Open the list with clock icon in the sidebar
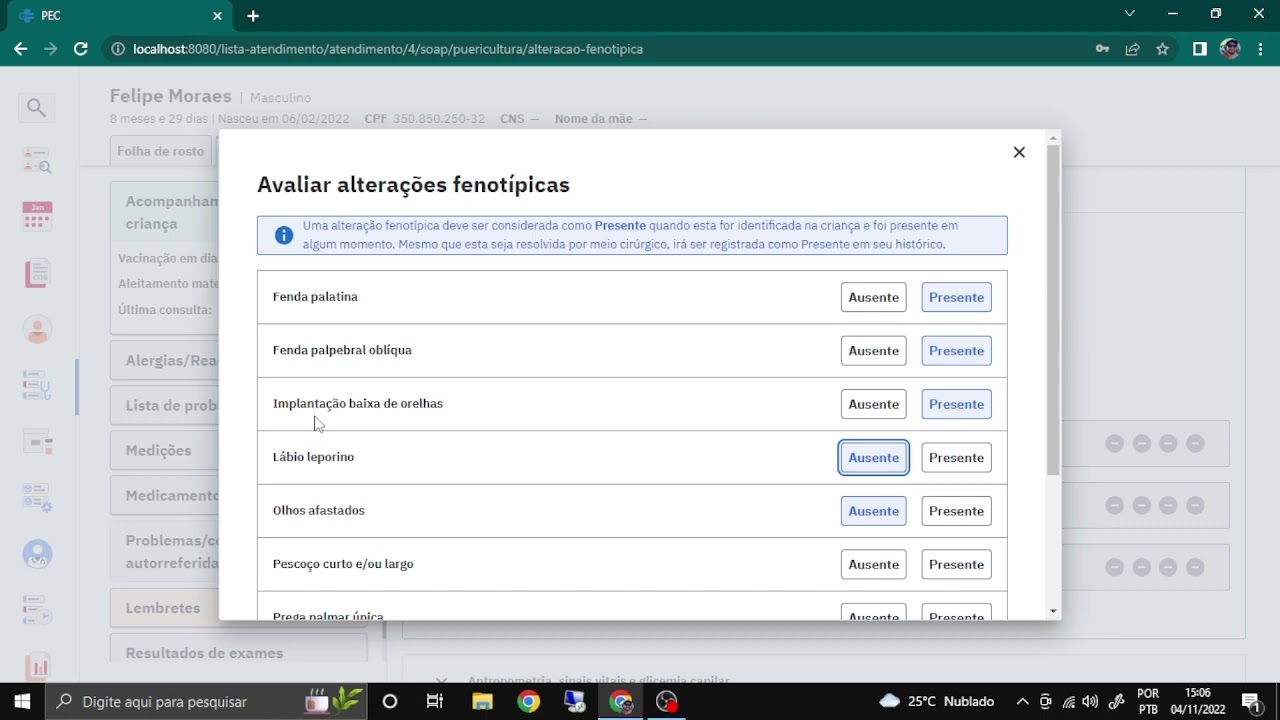1280x720 pixels. [37, 609]
